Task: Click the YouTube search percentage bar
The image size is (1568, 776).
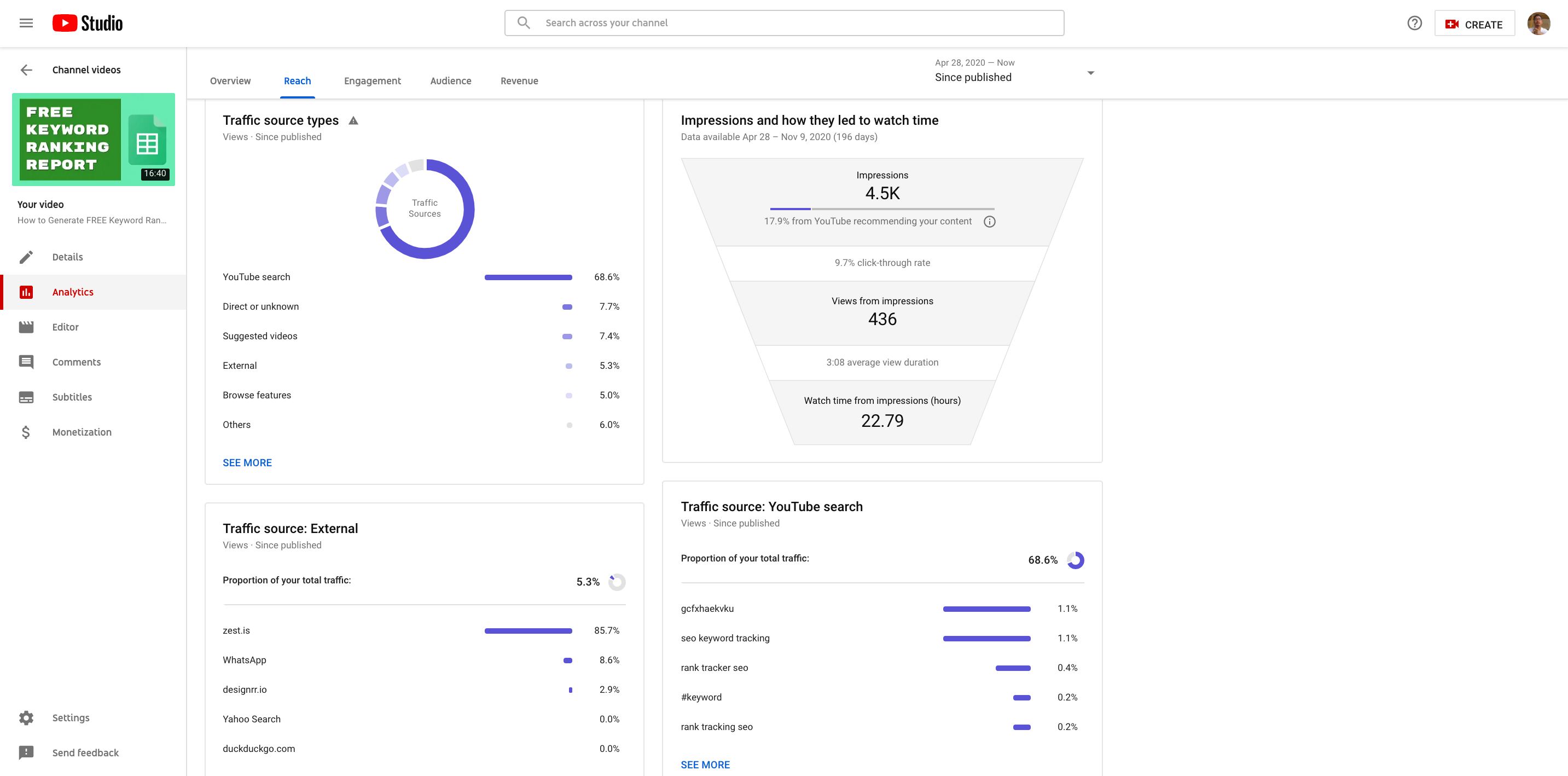Action: click(528, 277)
